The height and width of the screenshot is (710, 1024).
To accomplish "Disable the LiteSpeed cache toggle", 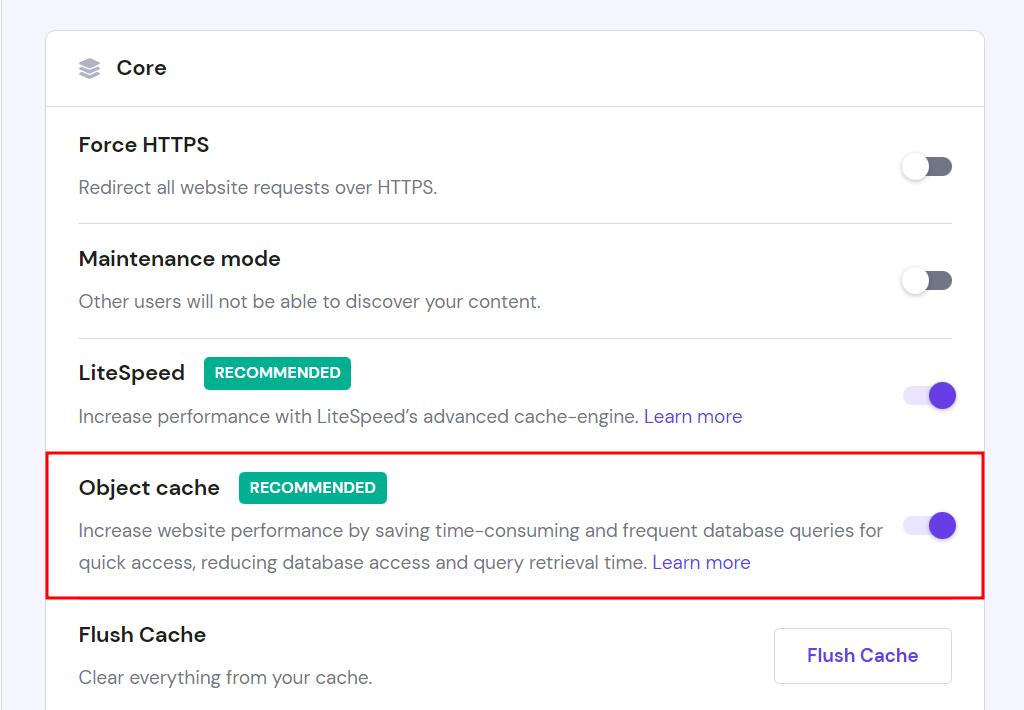I will pyautogui.click(x=929, y=395).
